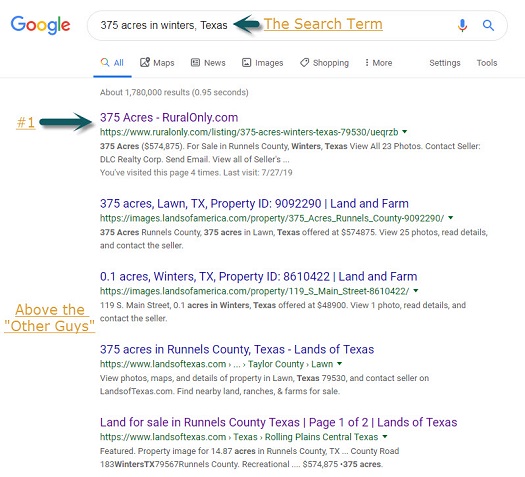Click the landsofamerica.com 375_Acres_Runnels_County URL
Screen dimensions: 525x477
(272, 218)
